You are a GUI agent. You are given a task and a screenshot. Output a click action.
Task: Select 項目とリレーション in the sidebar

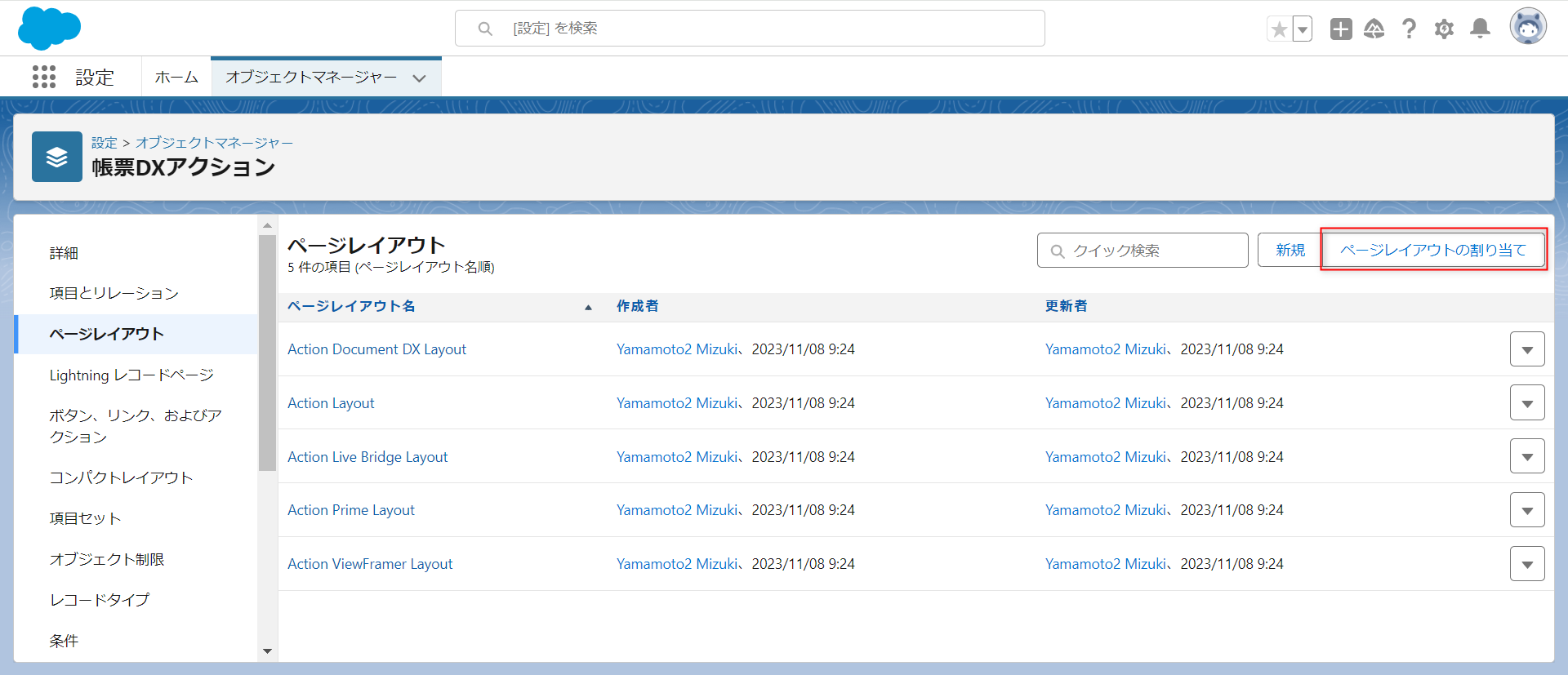[114, 293]
